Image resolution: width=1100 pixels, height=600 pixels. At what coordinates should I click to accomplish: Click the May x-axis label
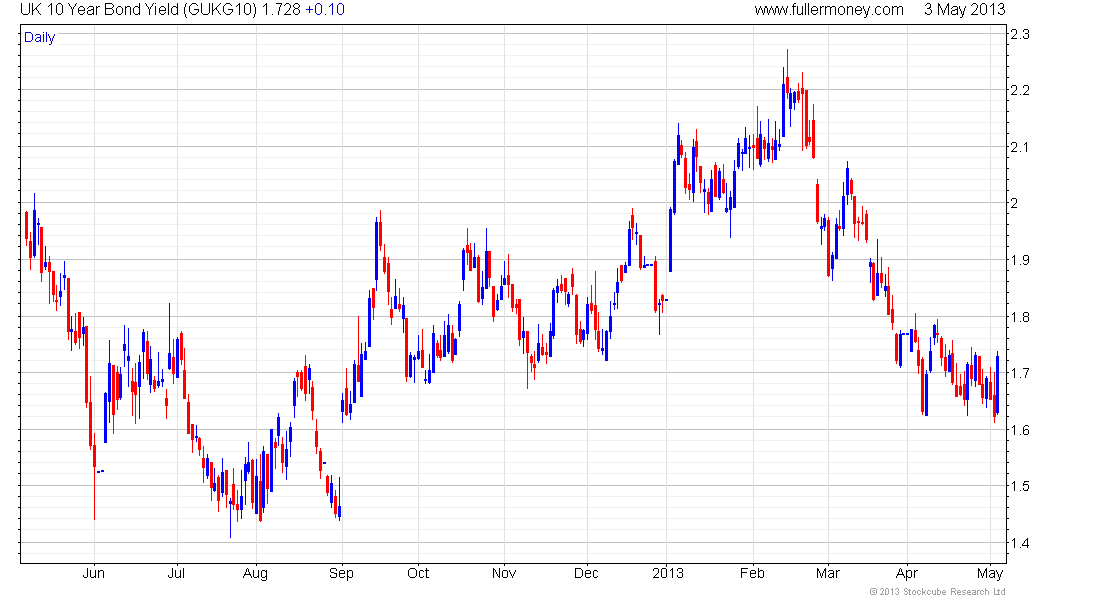(x=990, y=574)
